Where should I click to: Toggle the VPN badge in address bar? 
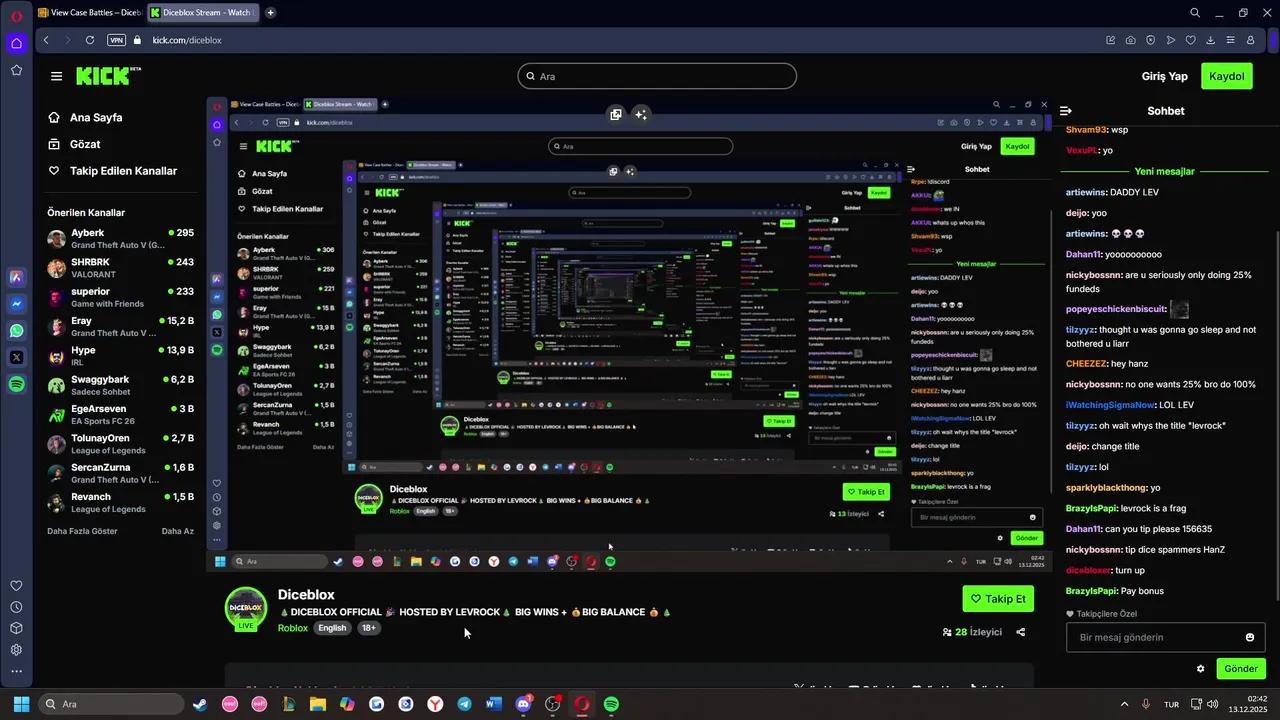[116, 40]
